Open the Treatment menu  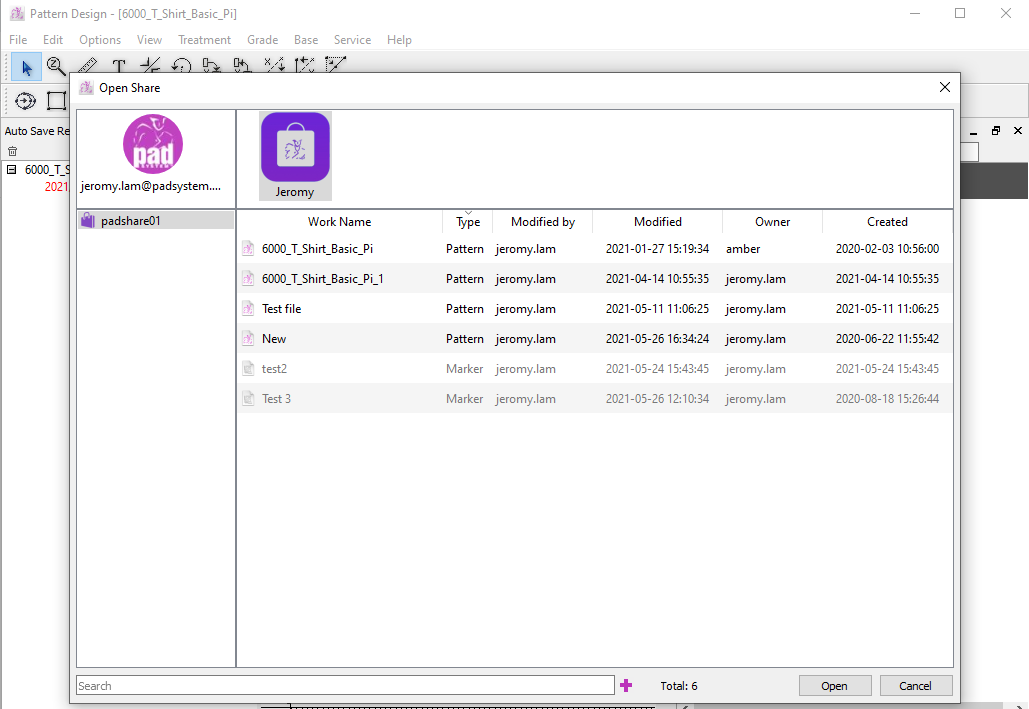(x=204, y=40)
